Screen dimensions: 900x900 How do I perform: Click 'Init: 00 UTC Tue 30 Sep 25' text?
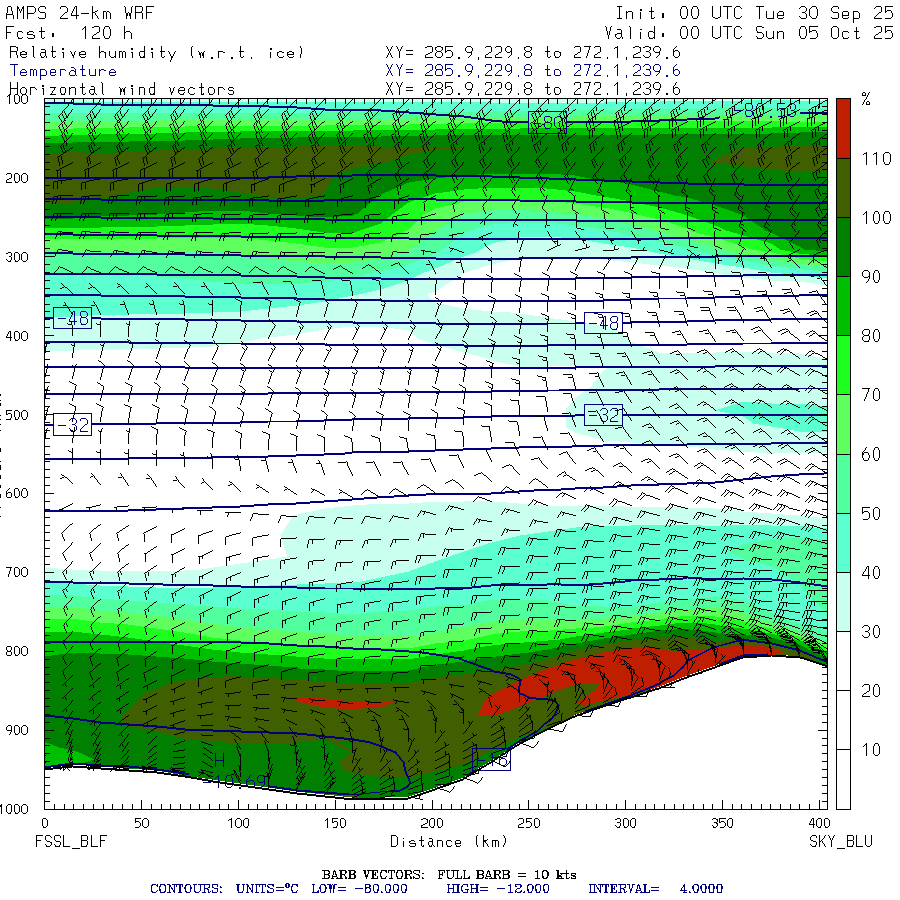pyautogui.click(x=754, y=13)
